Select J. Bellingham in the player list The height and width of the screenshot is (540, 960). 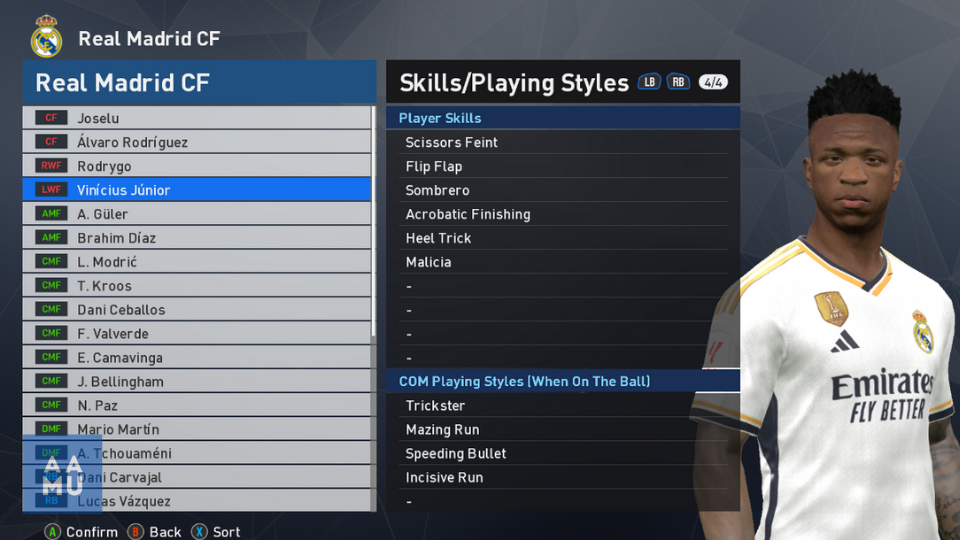(197, 381)
